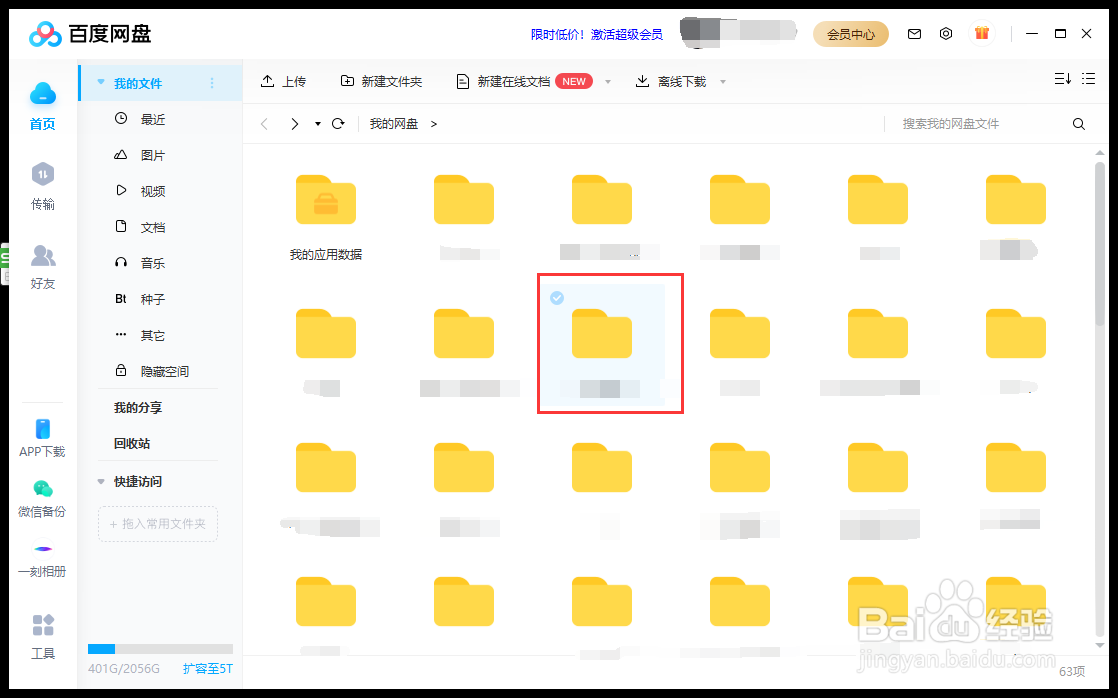Open settings hexagon icon in title bar
This screenshot has width=1118, height=698.
pyautogui.click(x=945, y=34)
